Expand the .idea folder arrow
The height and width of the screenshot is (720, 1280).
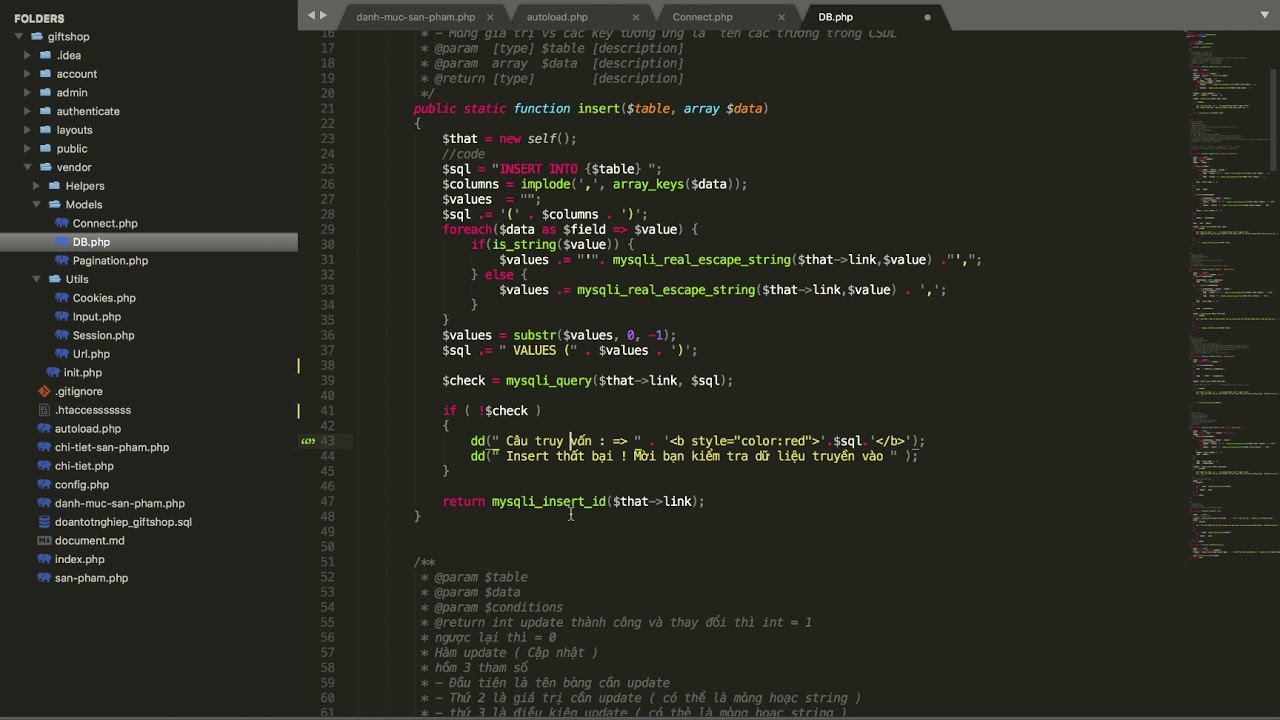(27, 56)
